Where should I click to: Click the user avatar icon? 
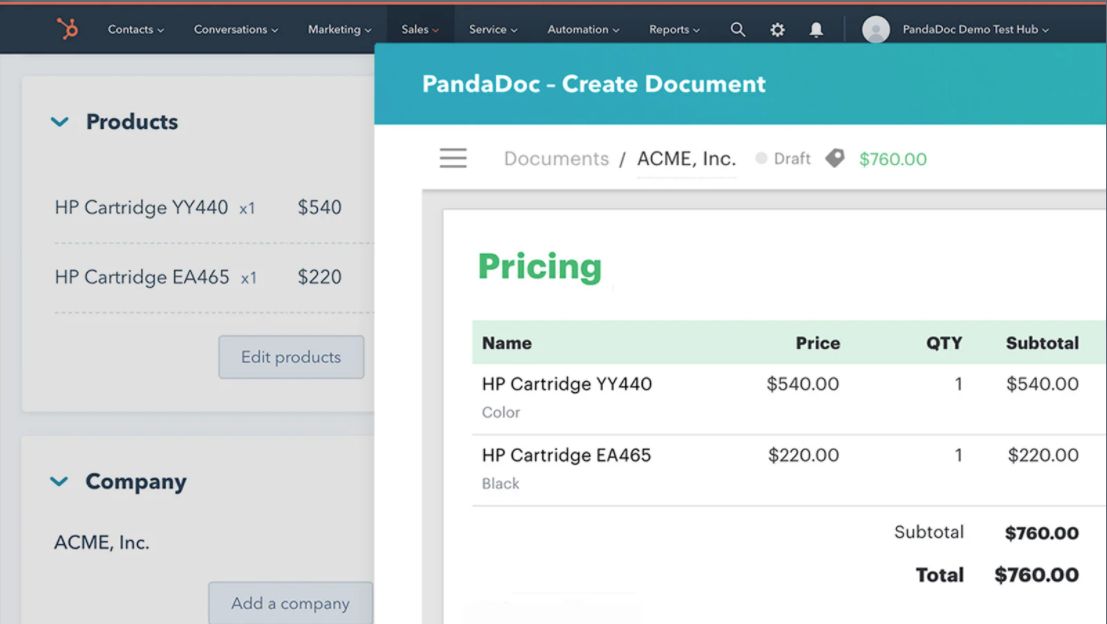875,29
